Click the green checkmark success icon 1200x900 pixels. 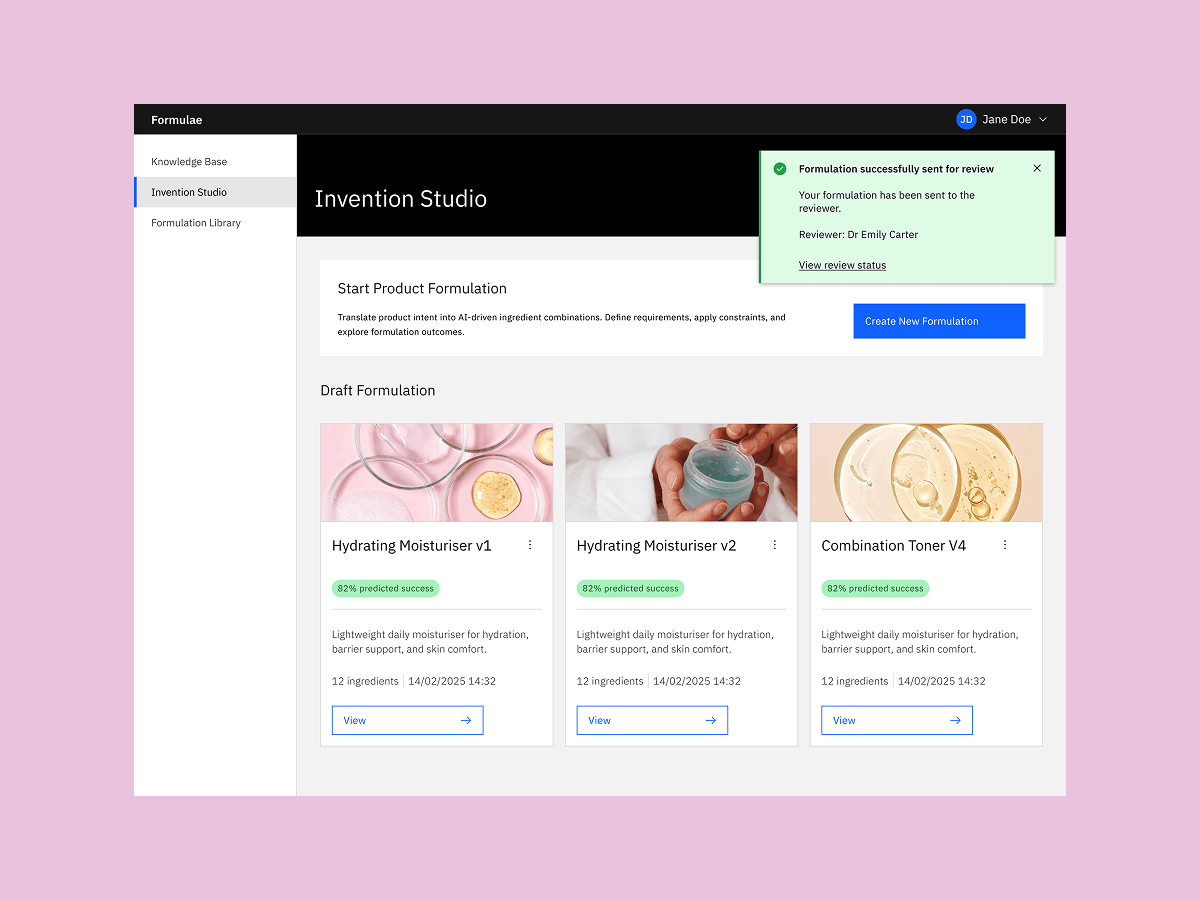point(780,169)
